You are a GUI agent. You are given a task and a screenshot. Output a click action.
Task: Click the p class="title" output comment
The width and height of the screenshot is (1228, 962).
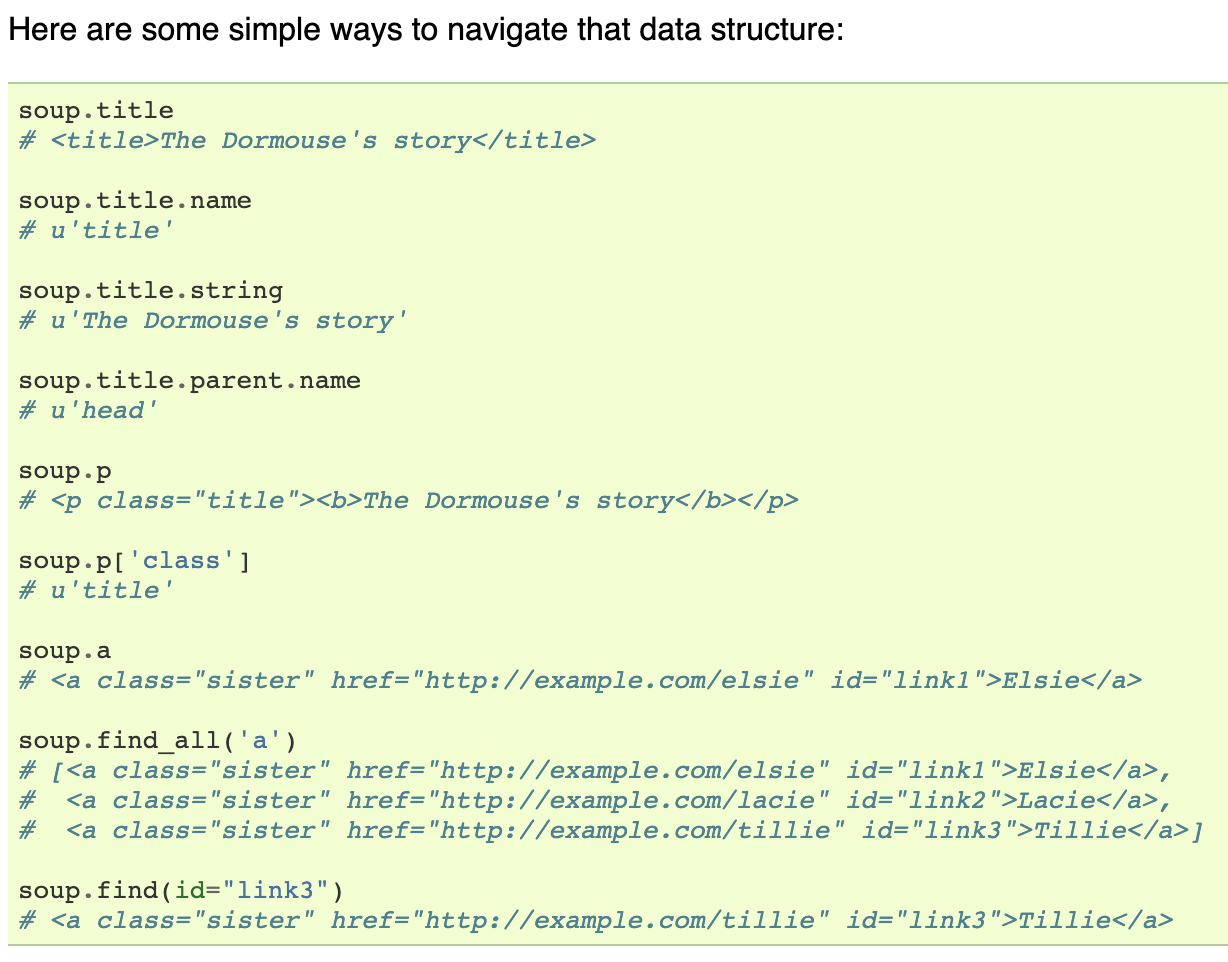(x=409, y=501)
